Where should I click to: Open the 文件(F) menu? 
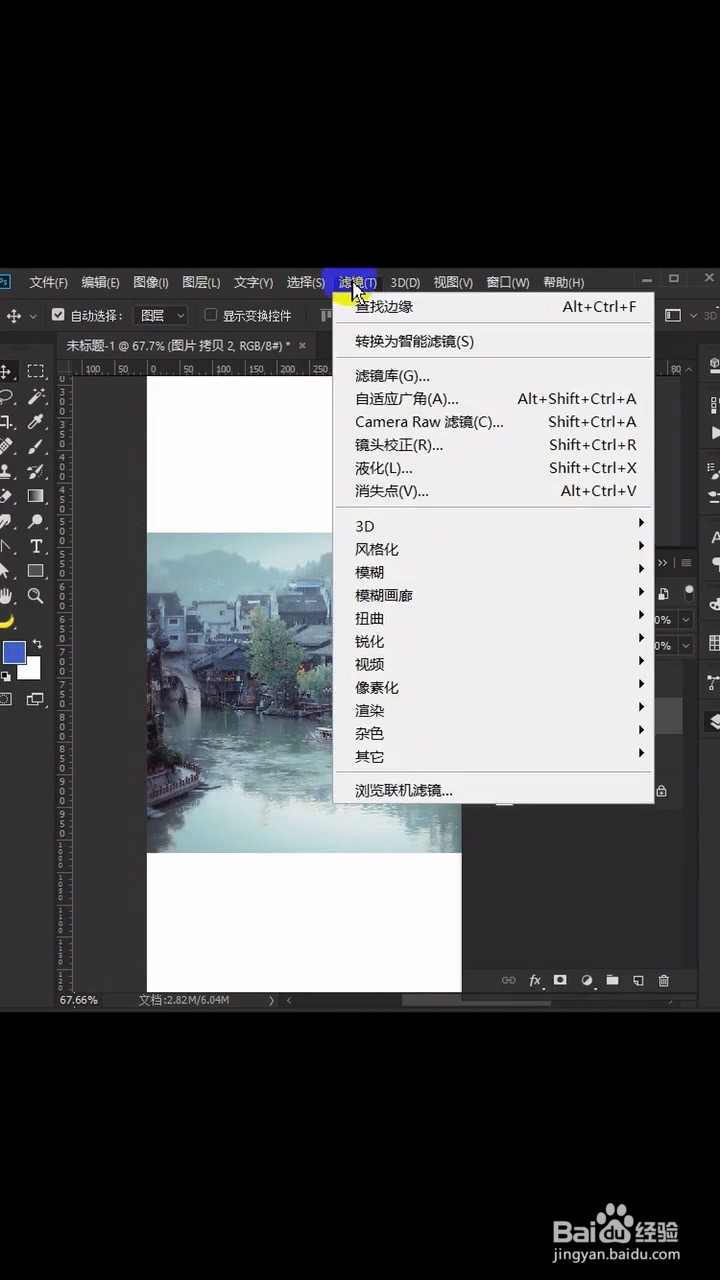click(48, 283)
